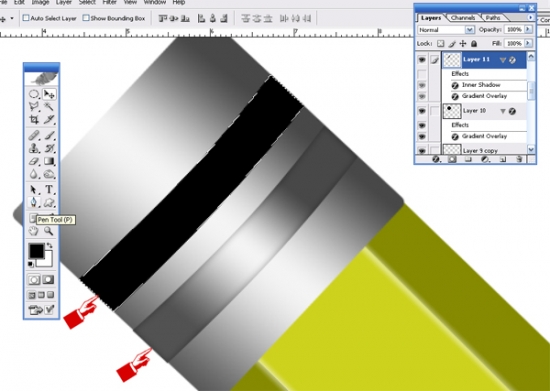
Task: Select the Polygonal Lasso tool
Action: coord(34,107)
